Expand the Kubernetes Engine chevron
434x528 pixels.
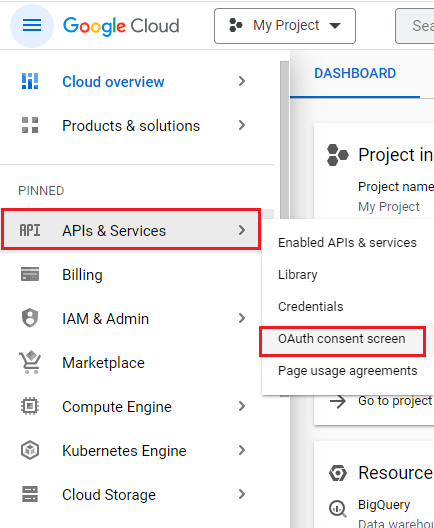click(242, 450)
